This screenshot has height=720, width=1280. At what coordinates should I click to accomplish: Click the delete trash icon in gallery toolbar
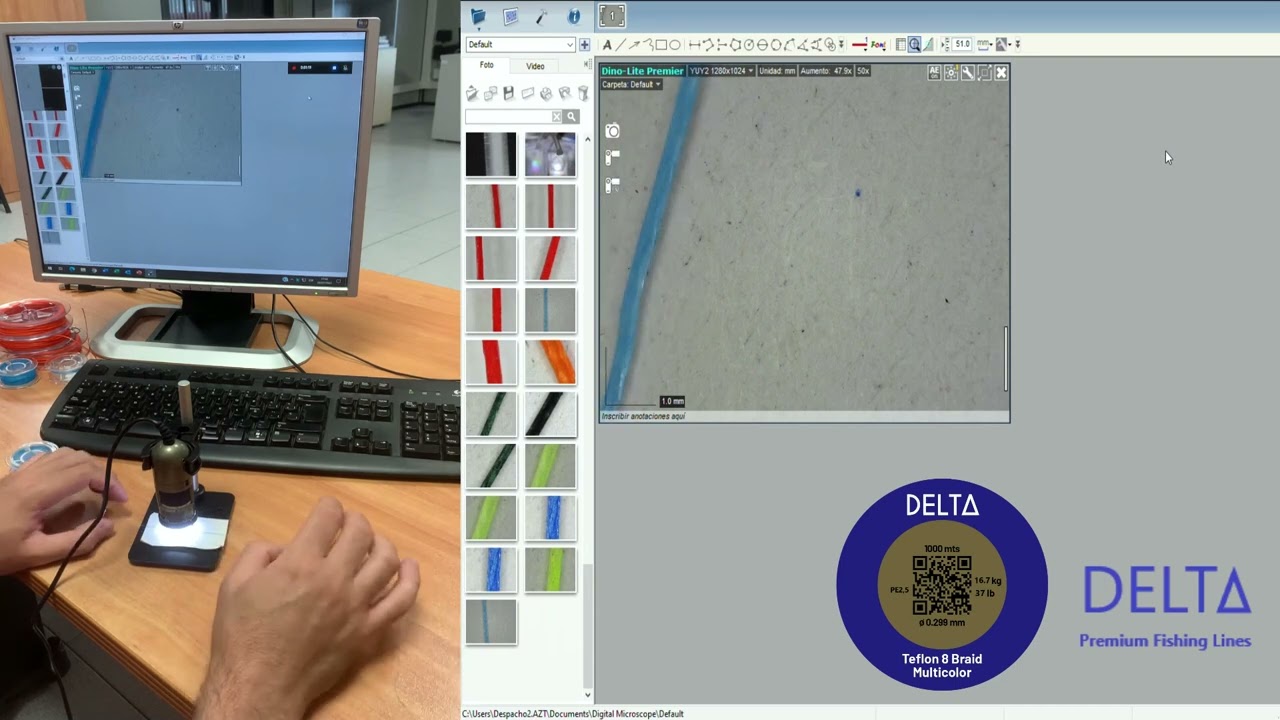click(584, 93)
